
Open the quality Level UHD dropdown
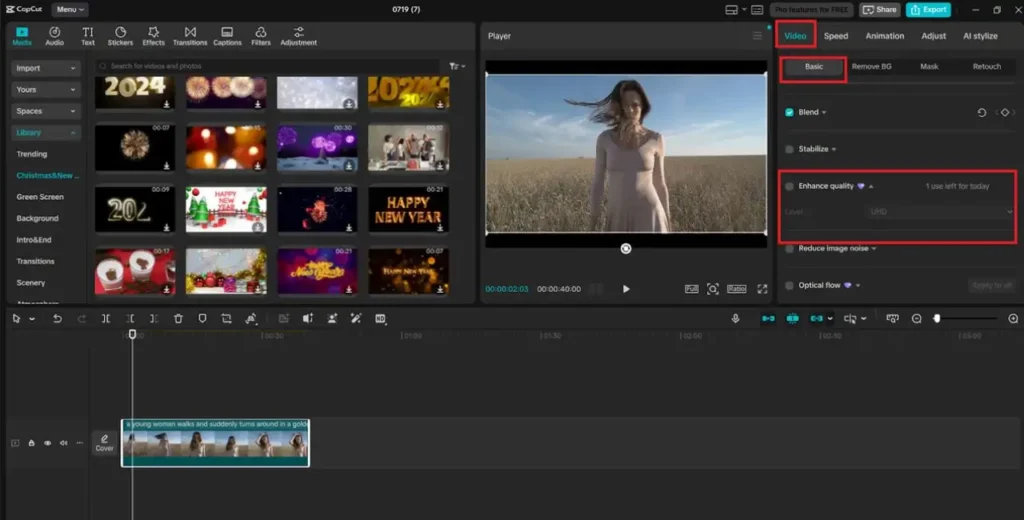point(939,212)
